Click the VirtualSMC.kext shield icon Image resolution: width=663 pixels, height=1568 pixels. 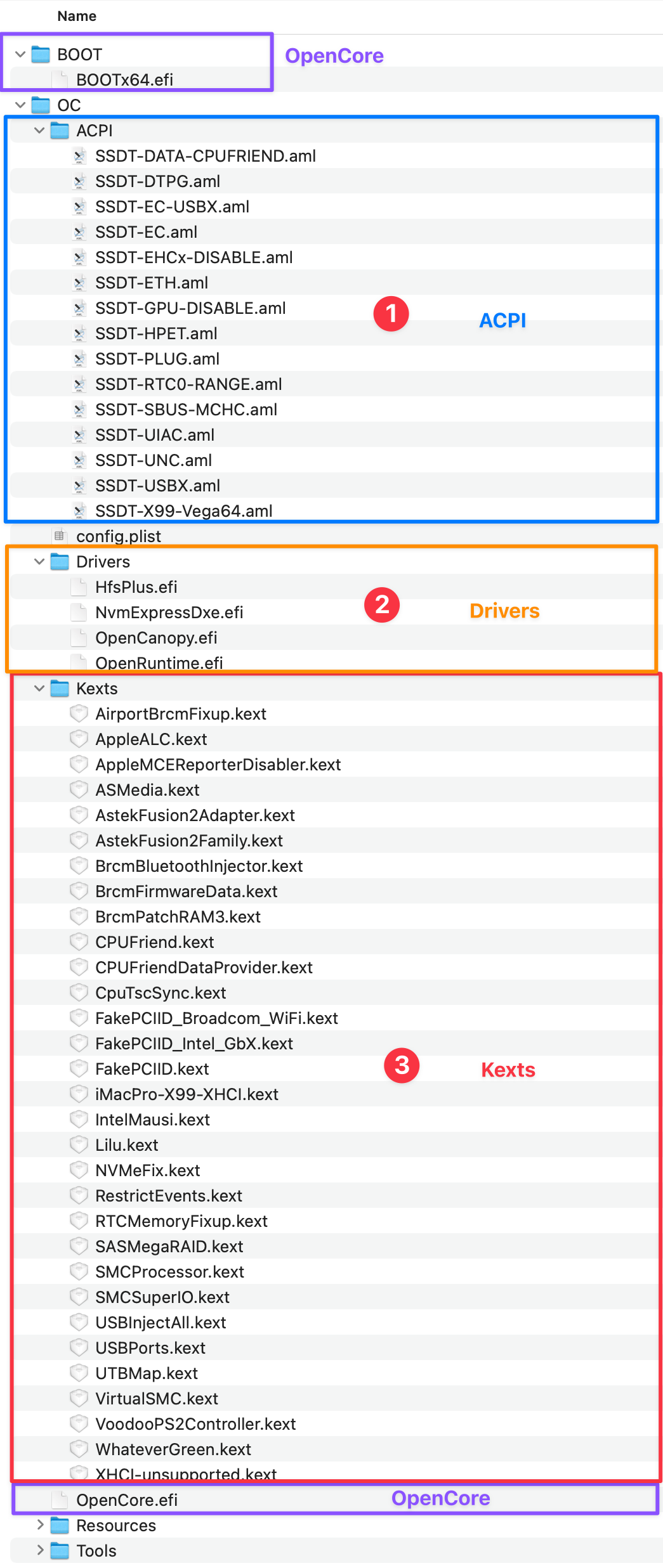(79, 1399)
